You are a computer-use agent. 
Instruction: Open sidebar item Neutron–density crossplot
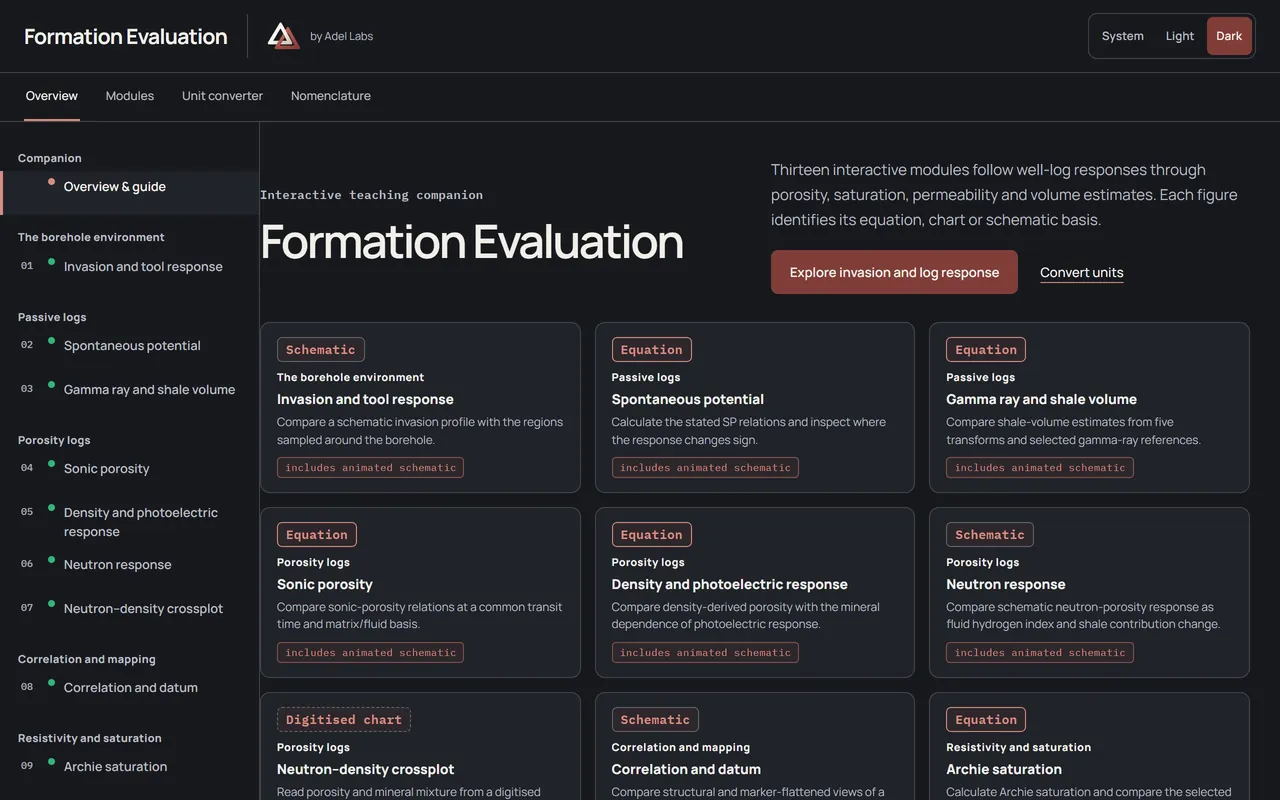(130, 614)
